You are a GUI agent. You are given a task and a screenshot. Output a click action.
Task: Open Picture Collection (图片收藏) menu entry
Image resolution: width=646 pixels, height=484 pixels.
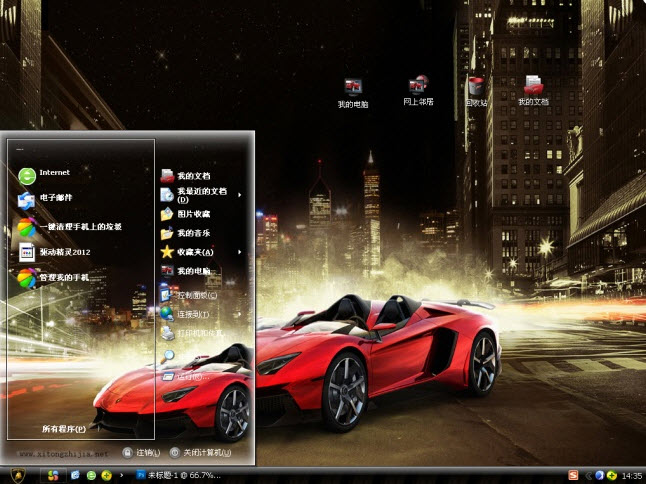pyautogui.click(x=194, y=214)
